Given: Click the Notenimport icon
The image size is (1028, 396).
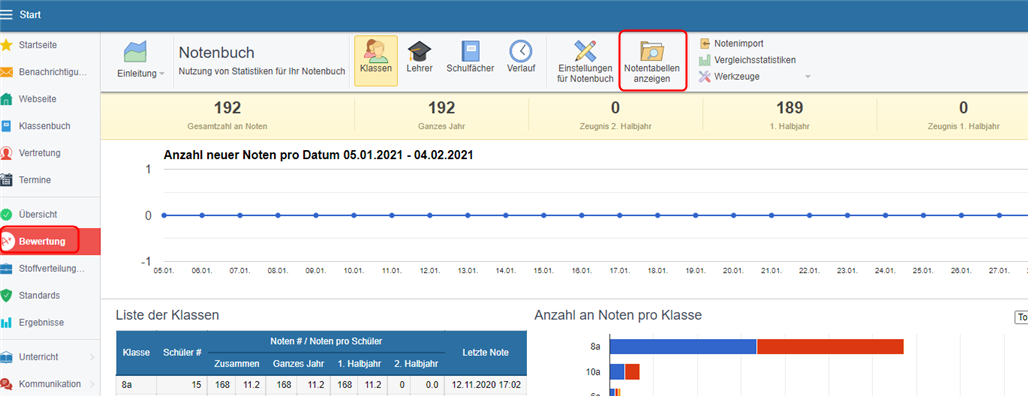Looking at the screenshot, I should (705, 44).
